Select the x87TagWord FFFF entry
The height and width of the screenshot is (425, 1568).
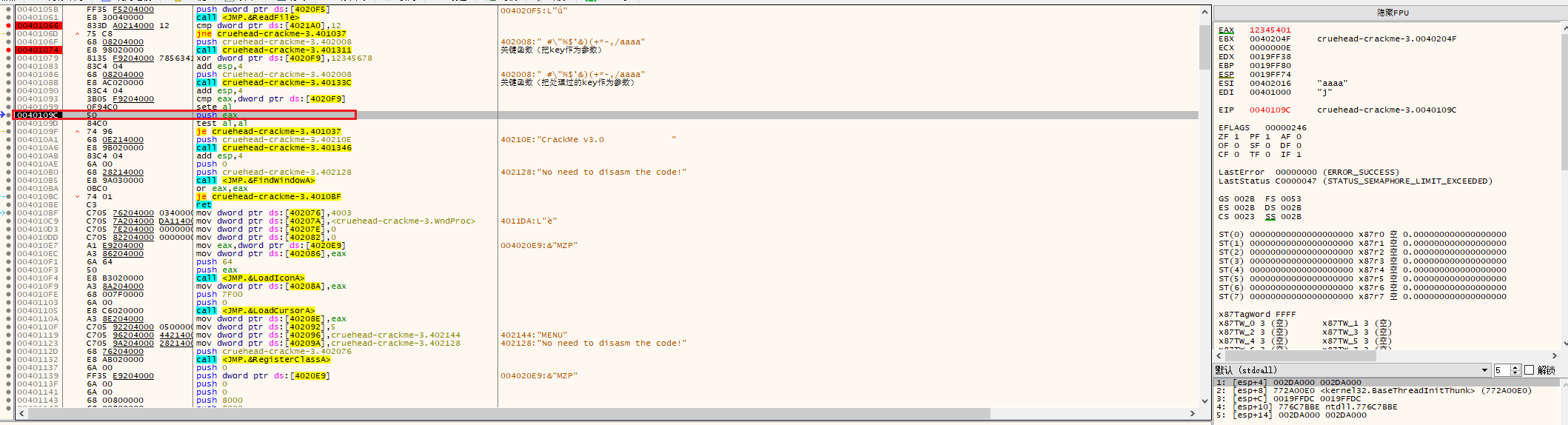coord(1257,315)
